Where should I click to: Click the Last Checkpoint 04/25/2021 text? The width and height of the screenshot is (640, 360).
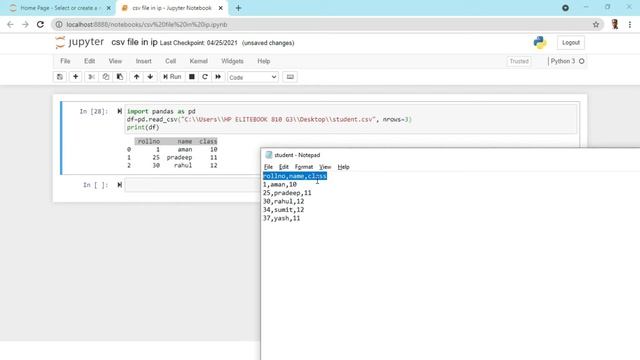pos(198,43)
